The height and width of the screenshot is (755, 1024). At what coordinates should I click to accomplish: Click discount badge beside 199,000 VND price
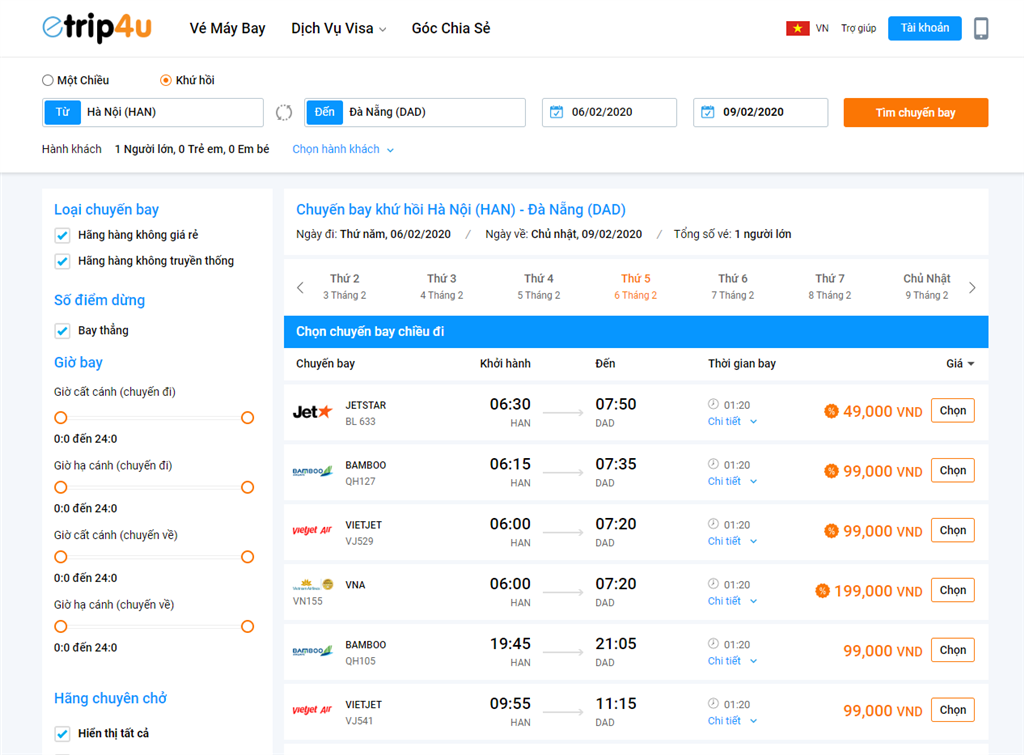click(822, 590)
